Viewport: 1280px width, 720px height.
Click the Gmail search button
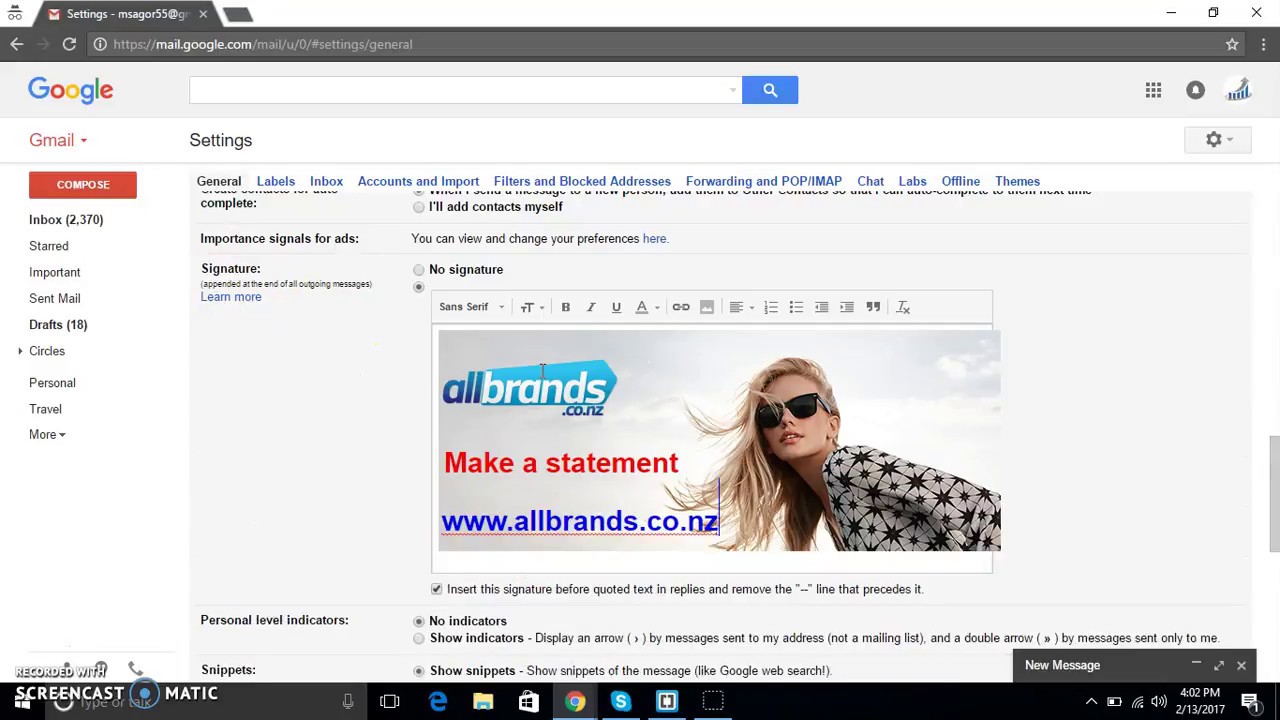point(770,90)
